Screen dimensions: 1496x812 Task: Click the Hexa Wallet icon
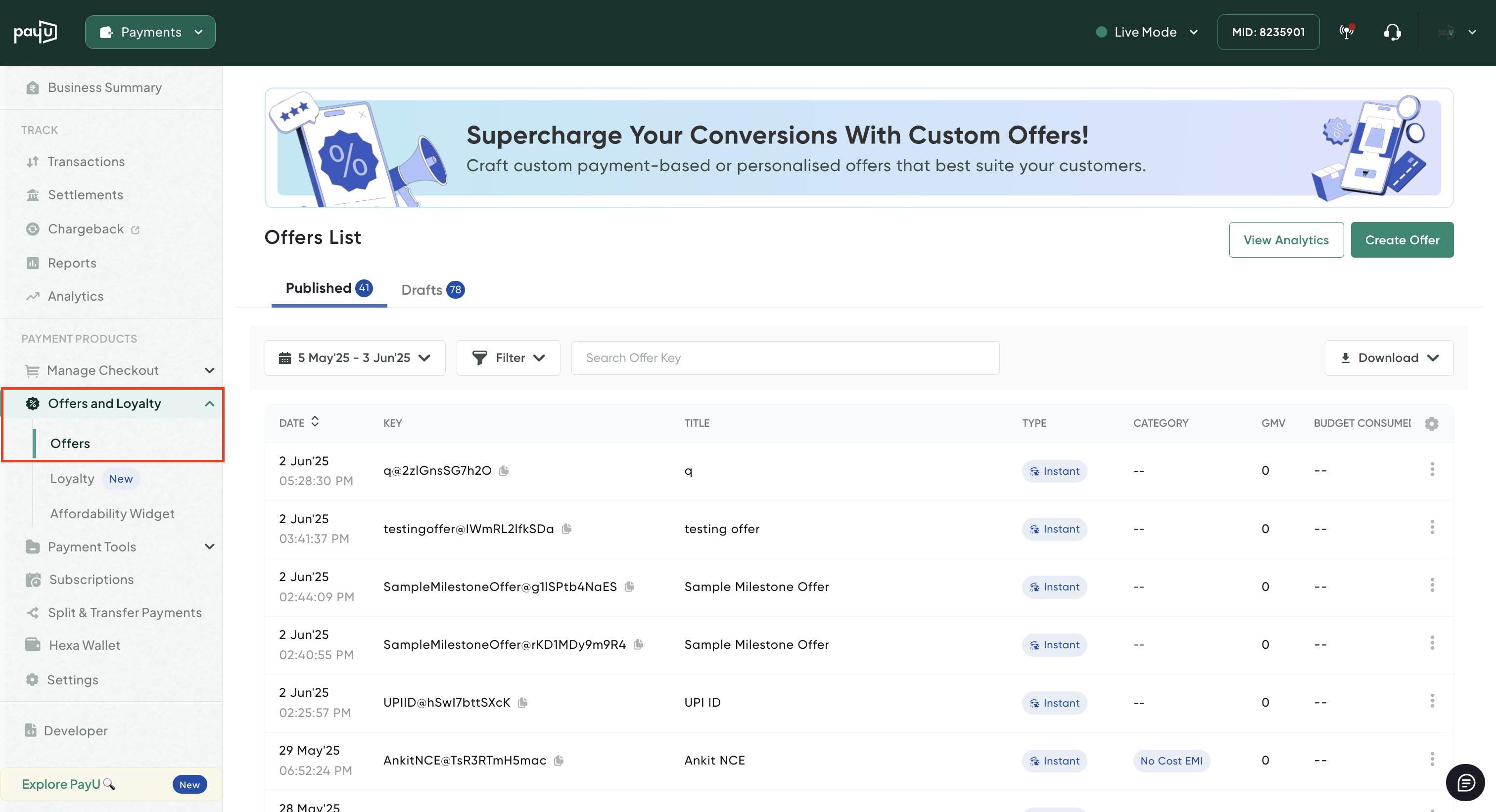click(33, 645)
